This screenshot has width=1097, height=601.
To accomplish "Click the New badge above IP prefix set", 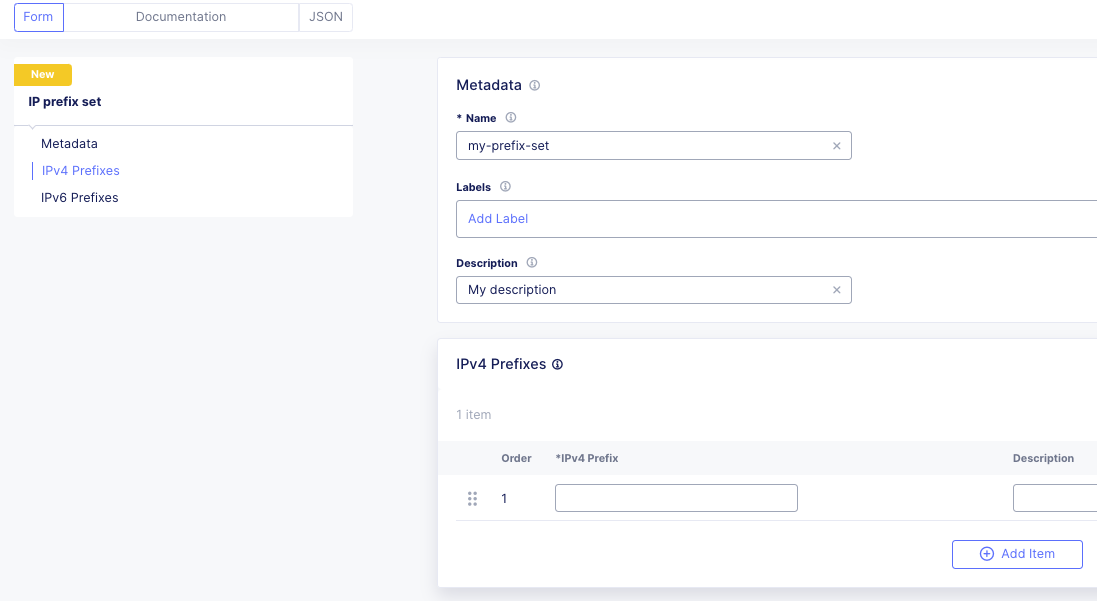I will [42, 74].
